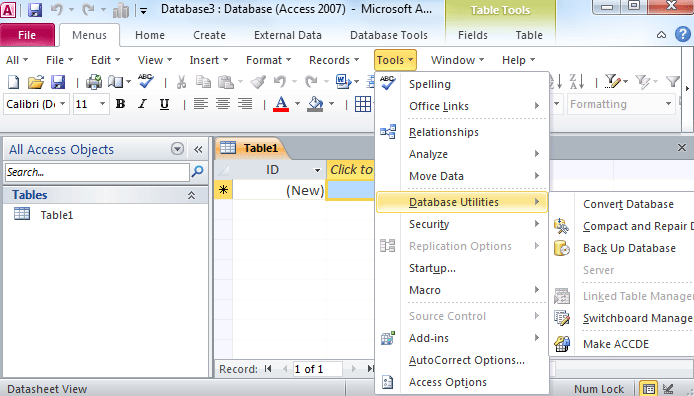This screenshot has width=694, height=396.
Task: Switch to the Fields tab
Action: pos(473,35)
